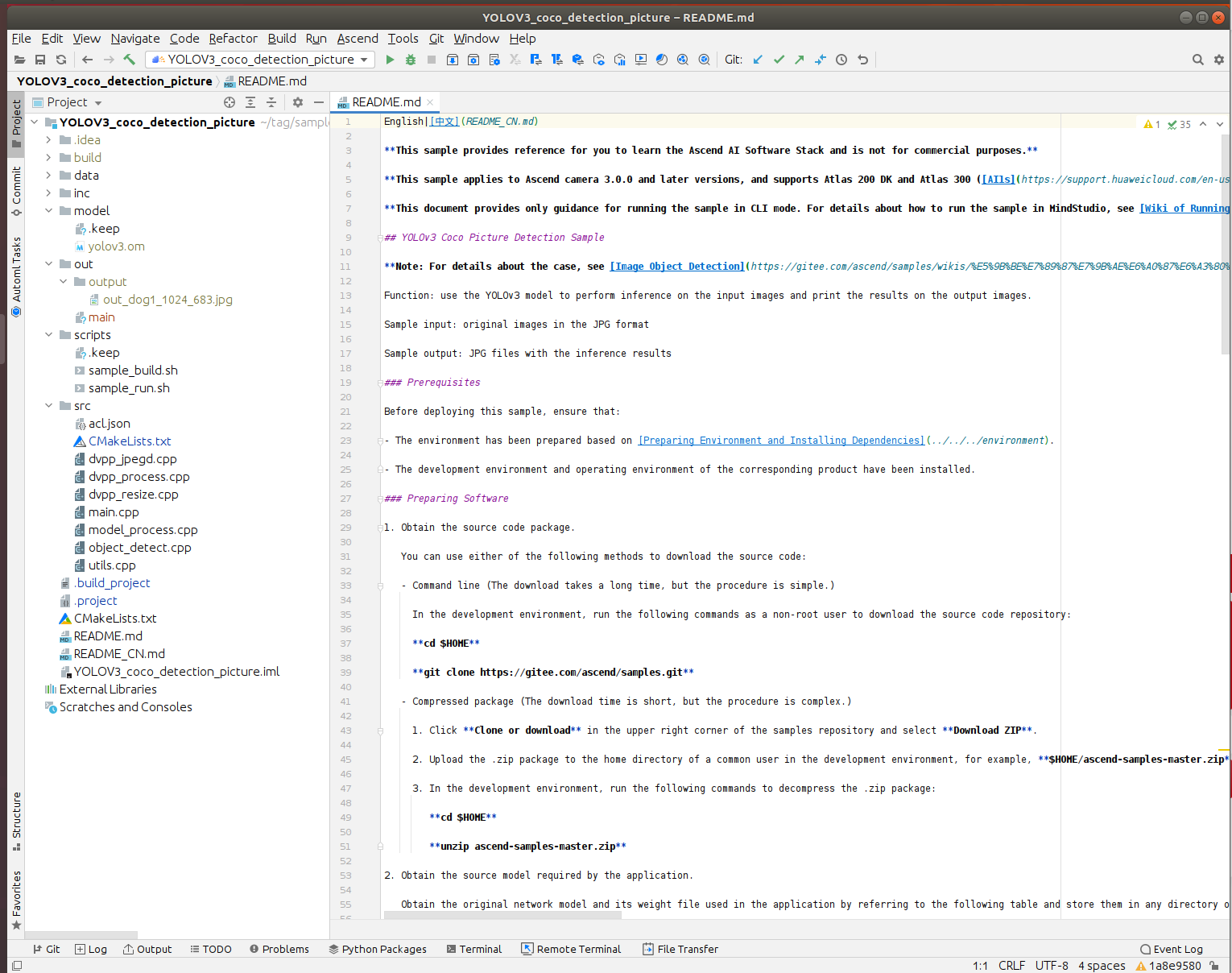Toggle the Structure tool window sidebar tab
Screen dimensions: 1232x973
(16, 820)
